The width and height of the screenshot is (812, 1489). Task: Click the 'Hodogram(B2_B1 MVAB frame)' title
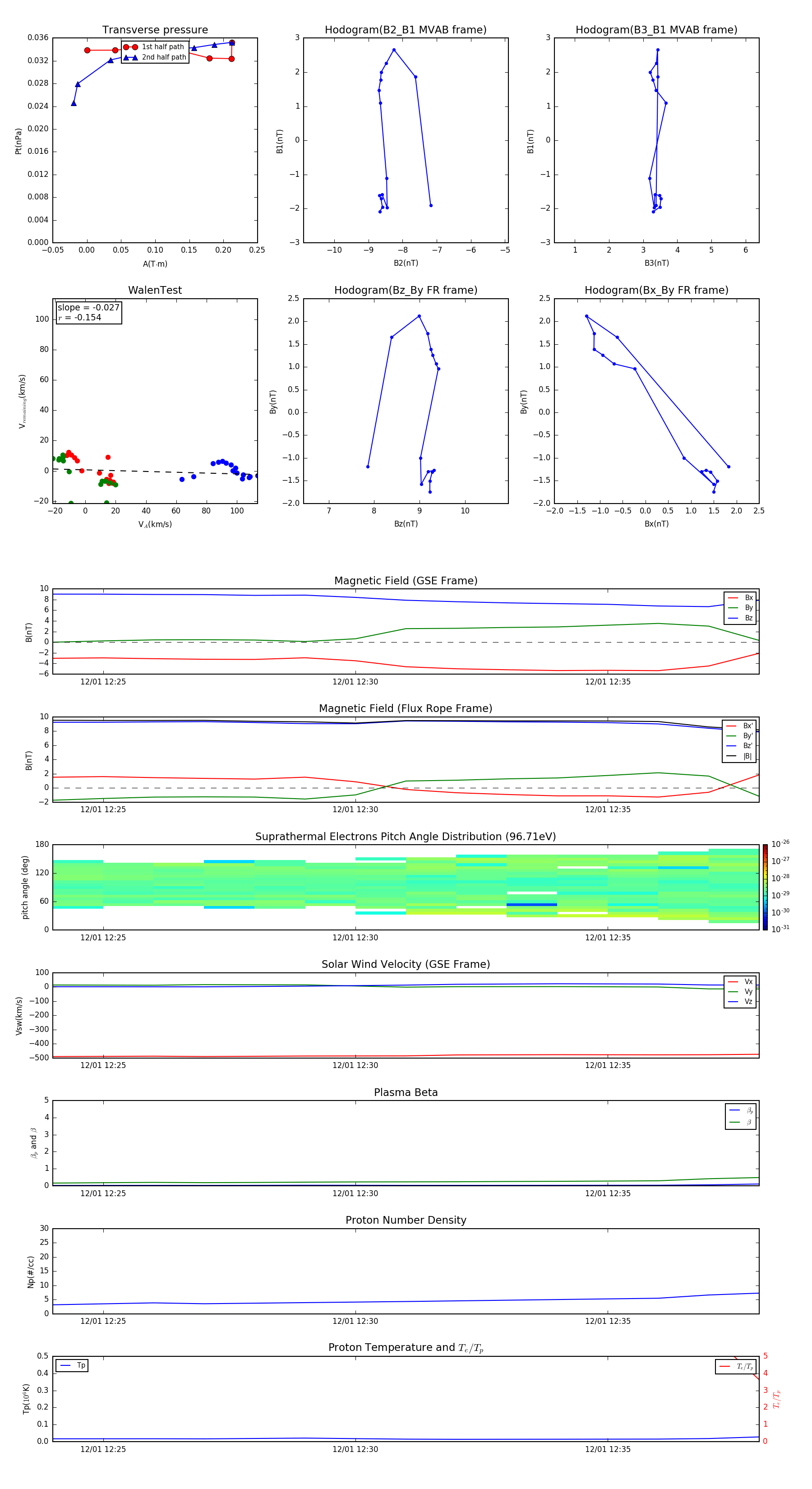coord(406,30)
